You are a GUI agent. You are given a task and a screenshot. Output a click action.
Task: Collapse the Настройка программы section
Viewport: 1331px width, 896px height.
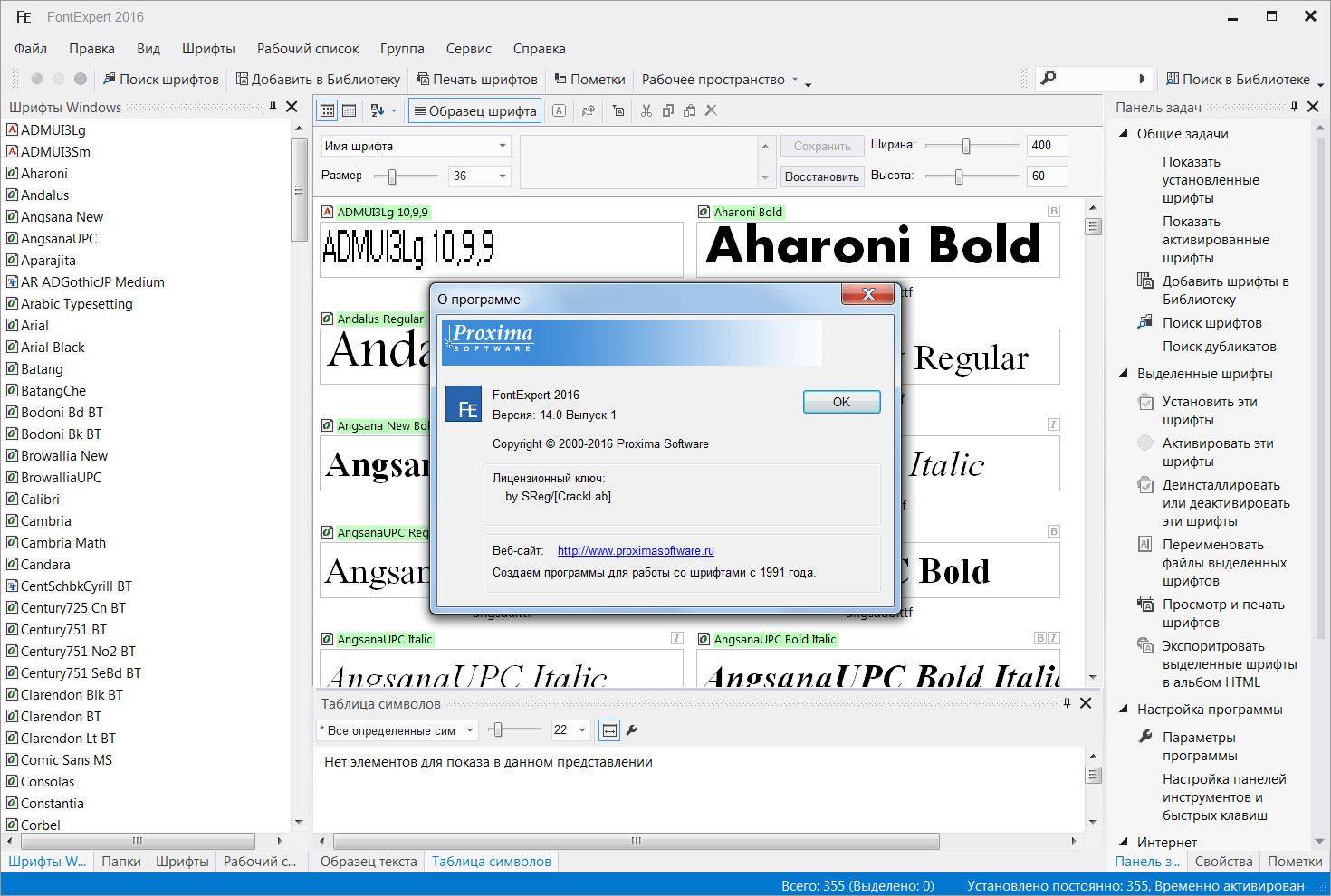[x=1123, y=709]
